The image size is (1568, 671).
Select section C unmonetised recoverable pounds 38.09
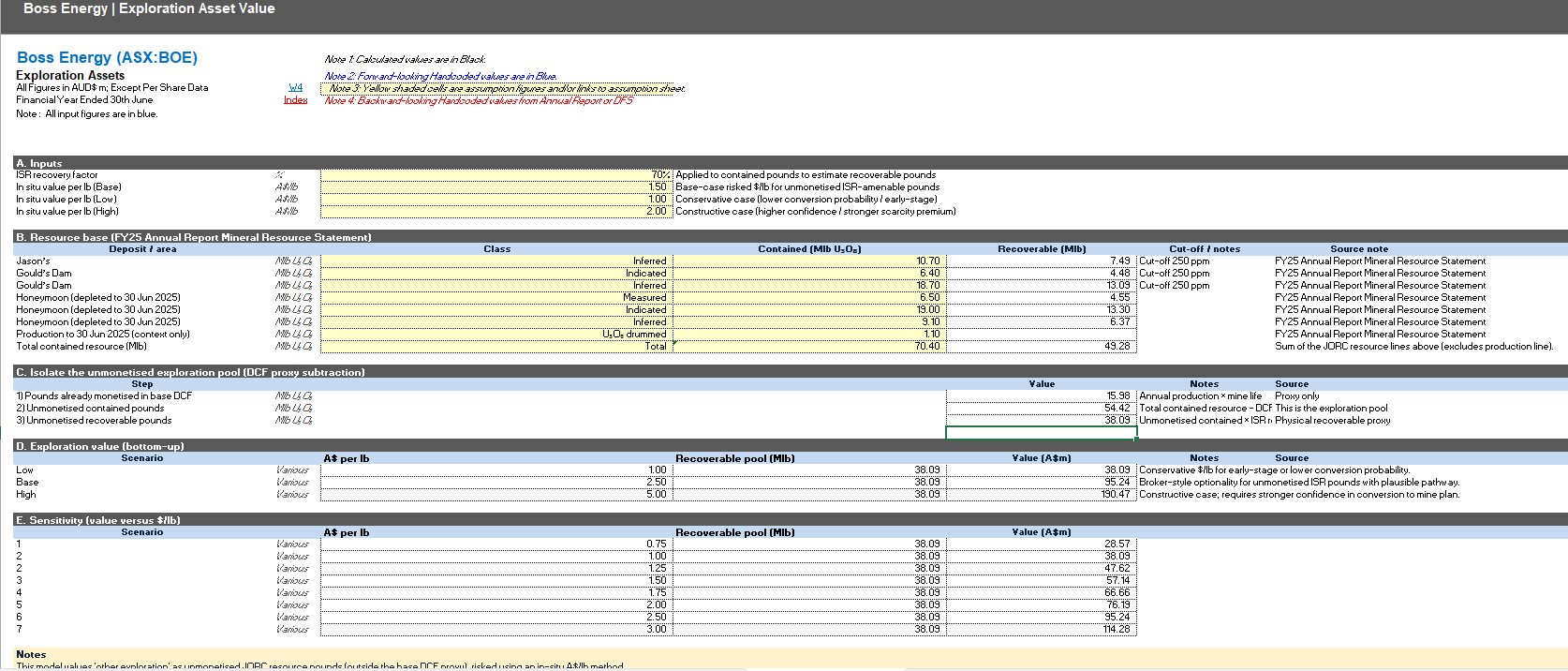pos(1042,420)
